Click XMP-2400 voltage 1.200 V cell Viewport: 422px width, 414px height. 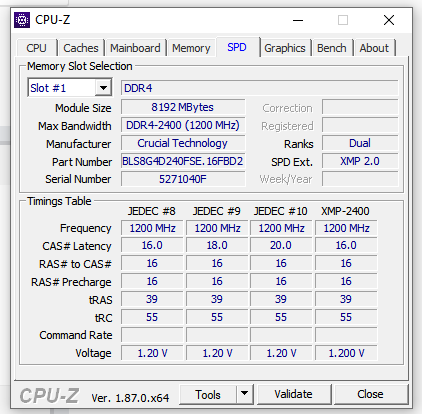(346, 353)
